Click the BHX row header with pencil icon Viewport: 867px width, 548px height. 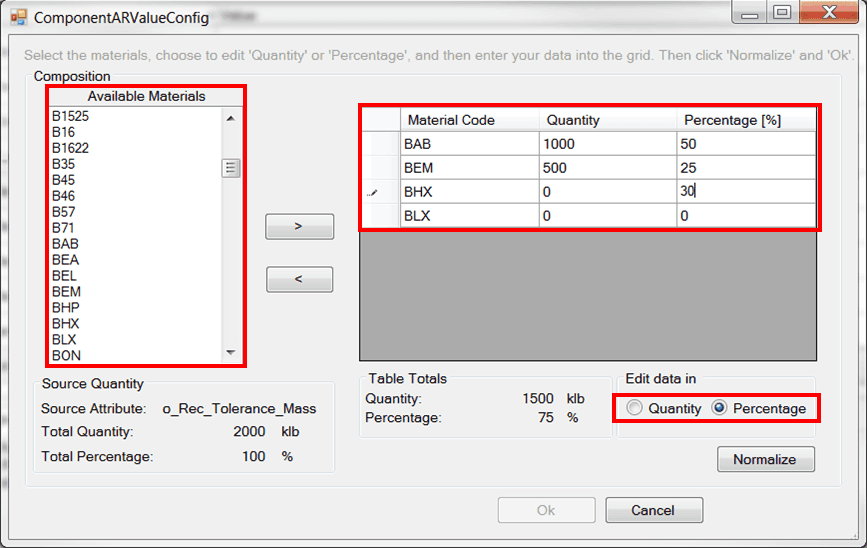click(x=381, y=192)
